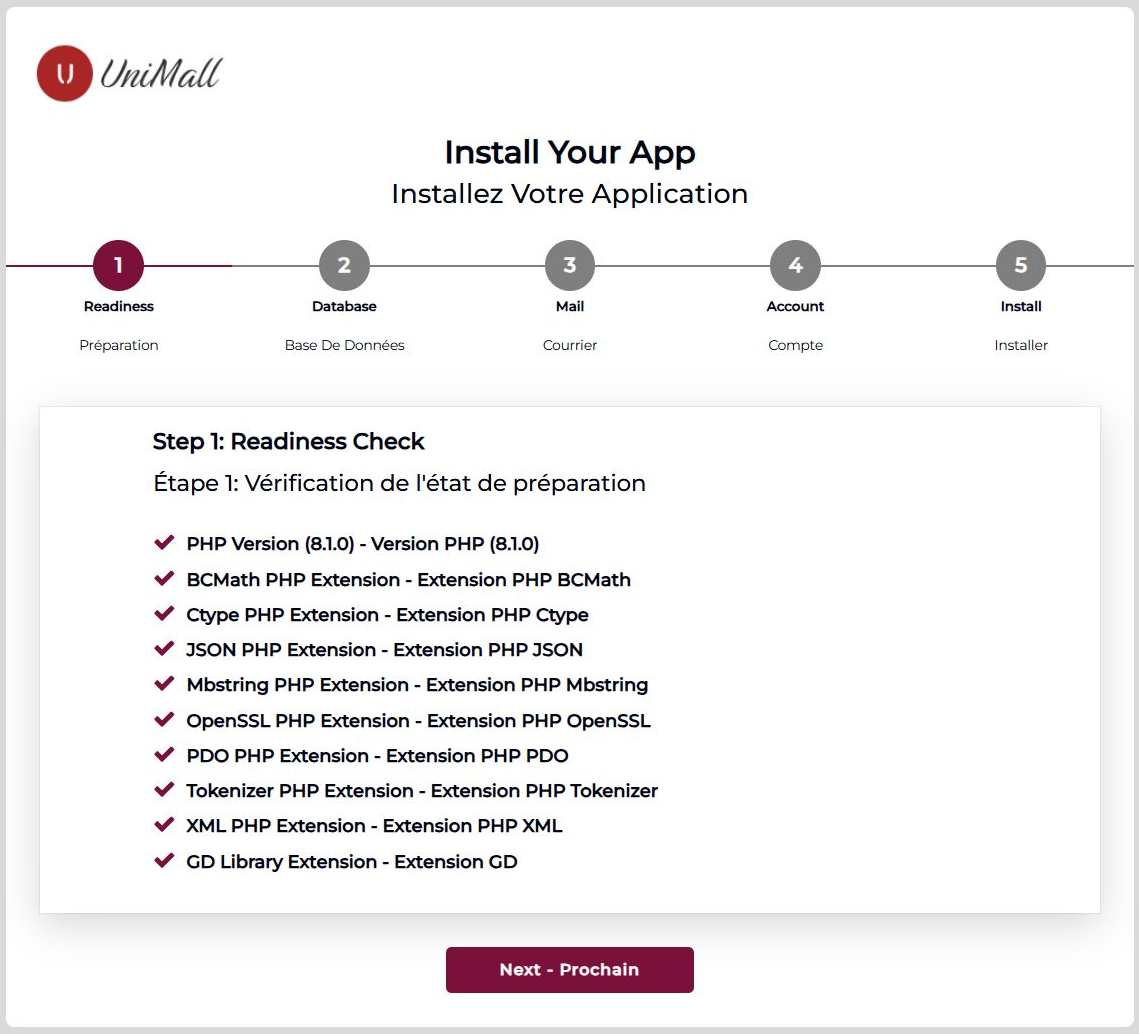
Task: Click the Next - Prochain button
Action: coord(570,970)
